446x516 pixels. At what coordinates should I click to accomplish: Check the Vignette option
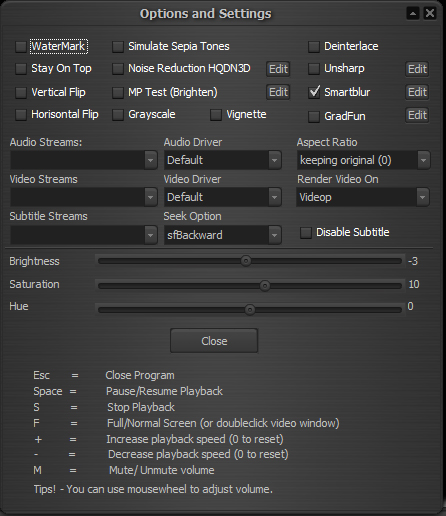[216, 115]
